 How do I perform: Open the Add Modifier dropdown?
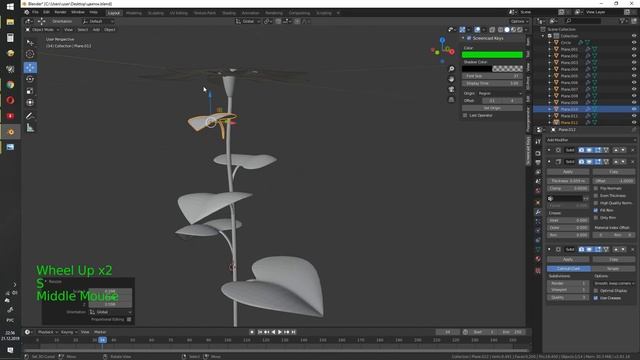pyautogui.click(x=591, y=140)
